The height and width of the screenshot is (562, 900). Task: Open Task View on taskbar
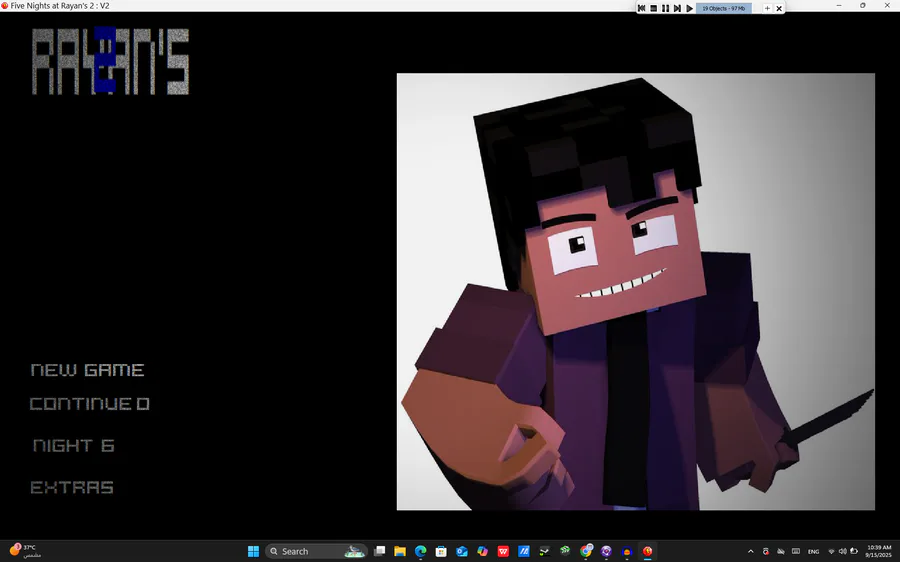379,551
